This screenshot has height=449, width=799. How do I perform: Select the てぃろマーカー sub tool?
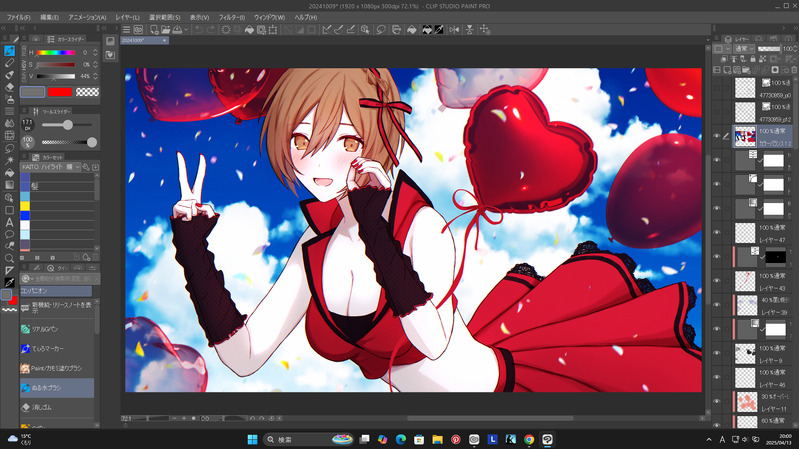57,349
